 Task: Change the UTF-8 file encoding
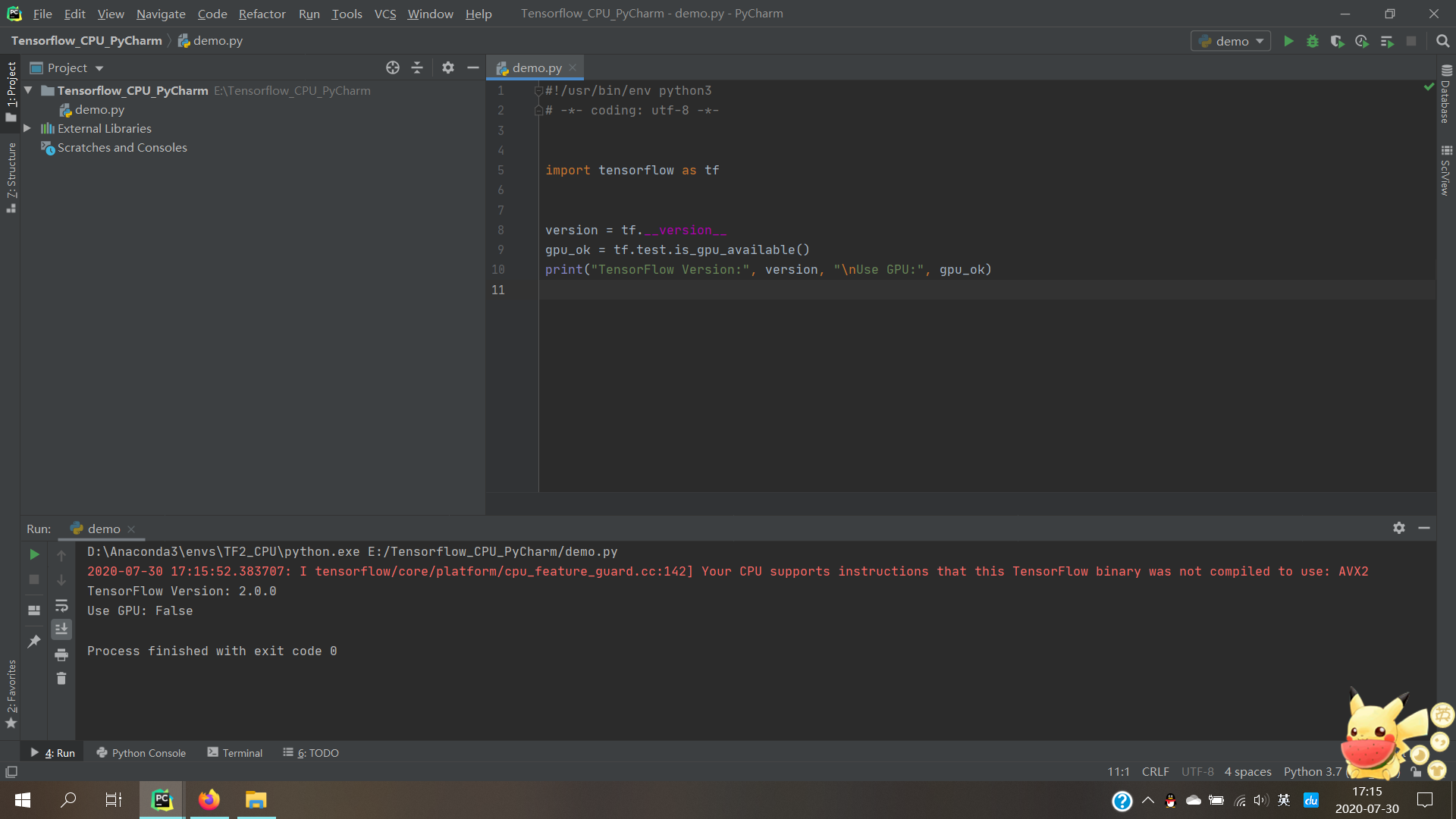point(1197,771)
